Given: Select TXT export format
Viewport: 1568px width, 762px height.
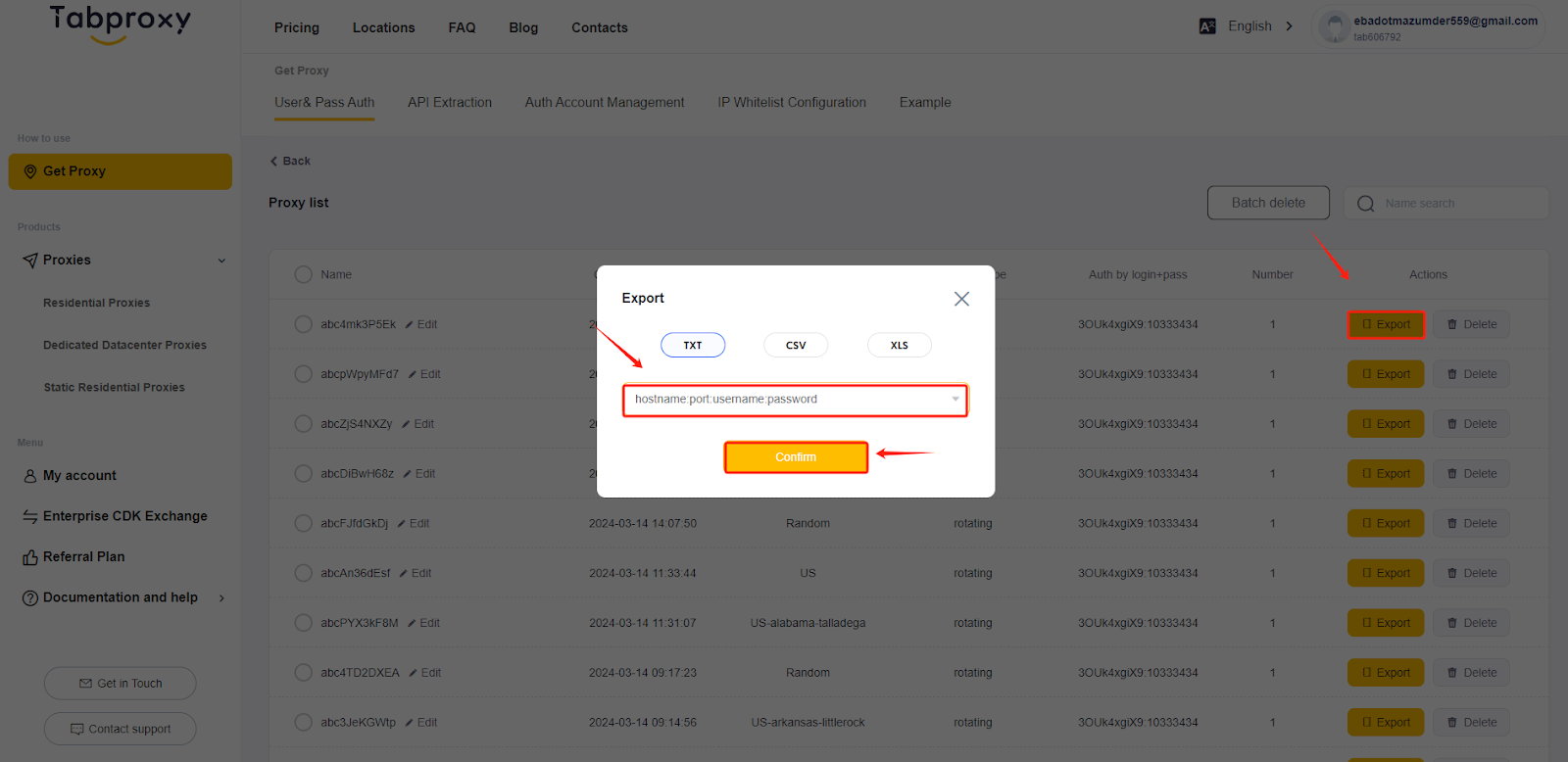Looking at the screenshot, I should point(693,345).
